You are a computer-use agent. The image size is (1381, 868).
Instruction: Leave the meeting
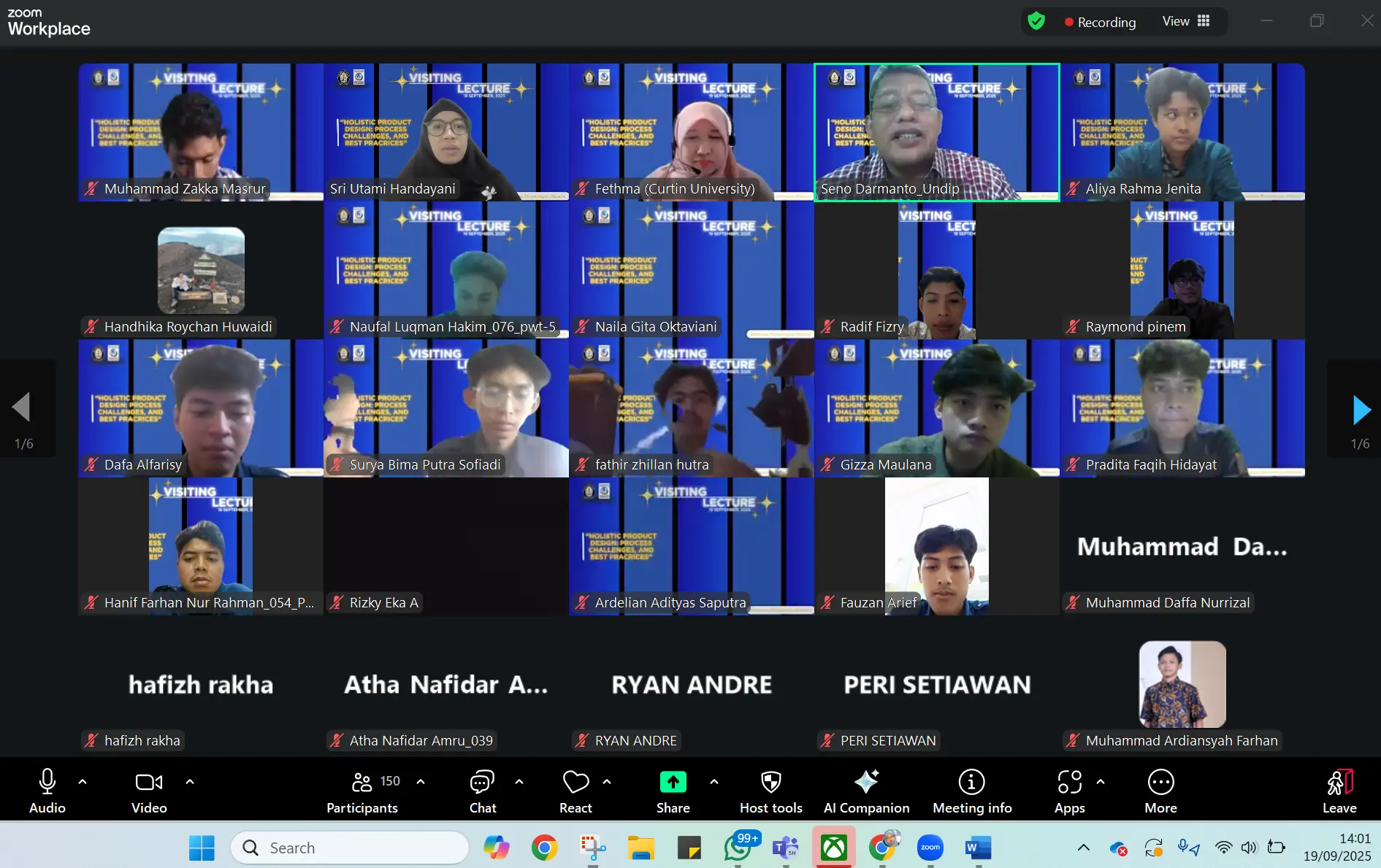(1339, 791)
